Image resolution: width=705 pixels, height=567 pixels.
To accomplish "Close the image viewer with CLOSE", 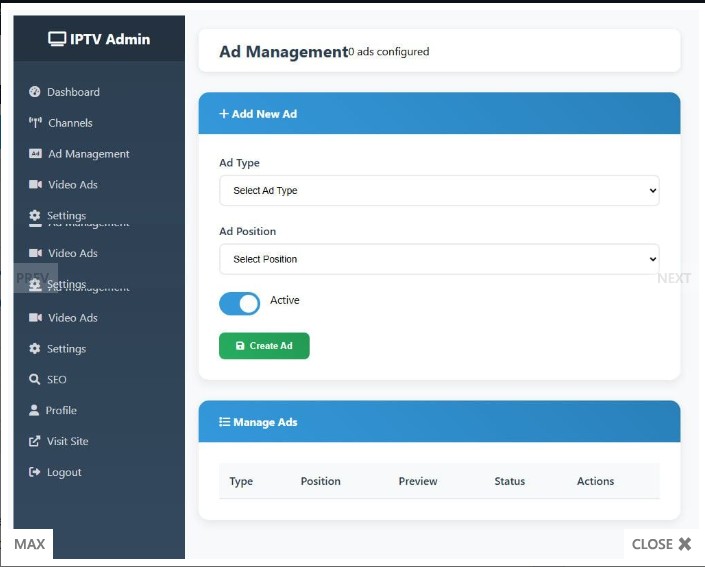I will pos(661,544).
